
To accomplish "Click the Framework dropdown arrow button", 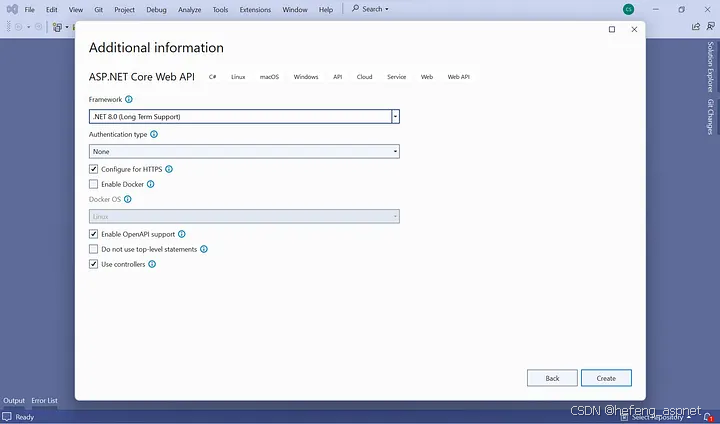I will (x=395, y=117).
